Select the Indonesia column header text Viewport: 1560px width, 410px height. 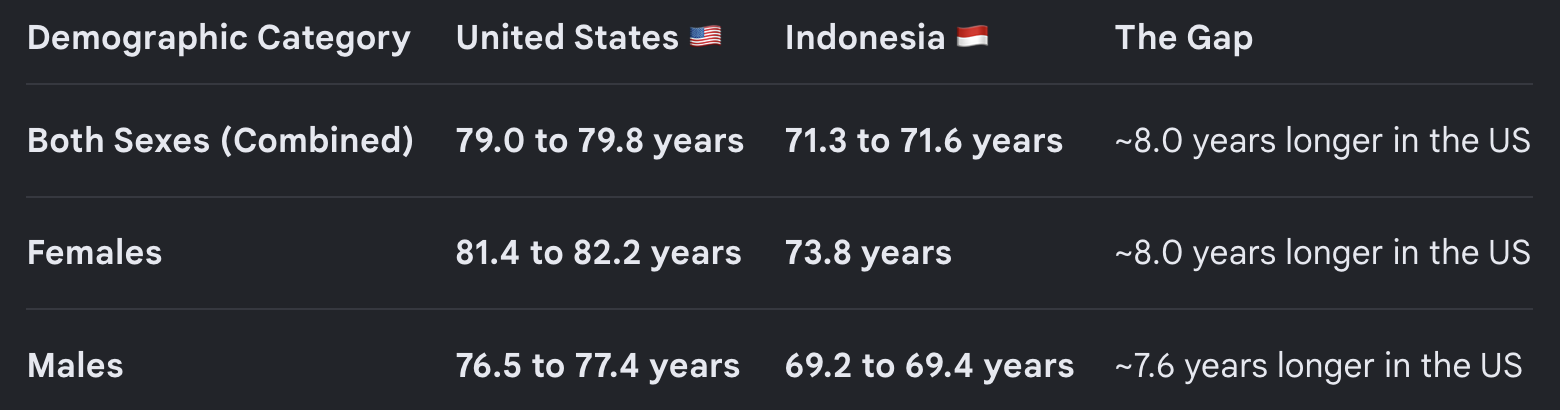coord(865,38)
